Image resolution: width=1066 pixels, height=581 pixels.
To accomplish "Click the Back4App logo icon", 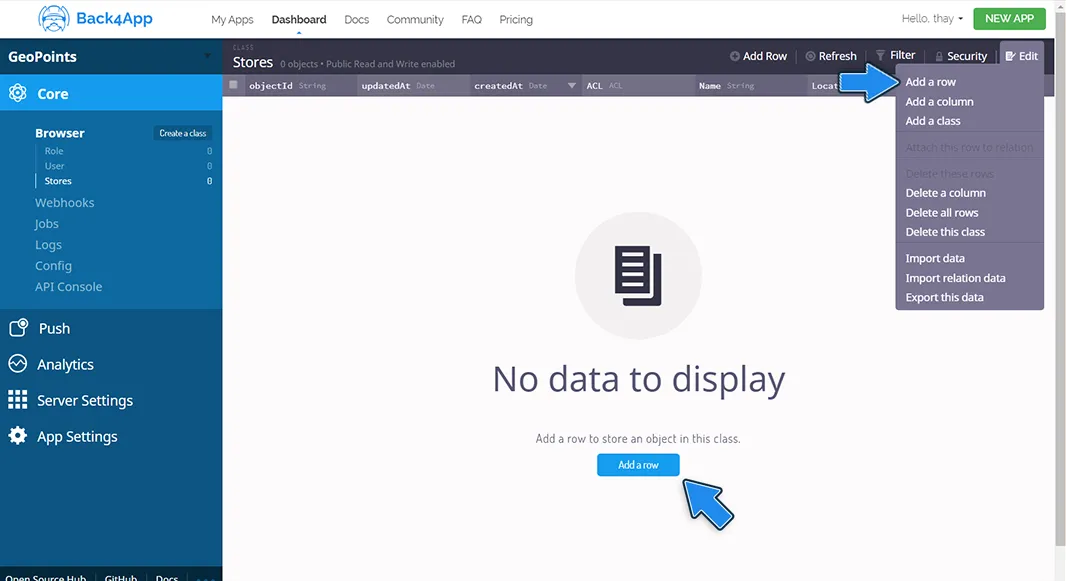I will 54,18.
